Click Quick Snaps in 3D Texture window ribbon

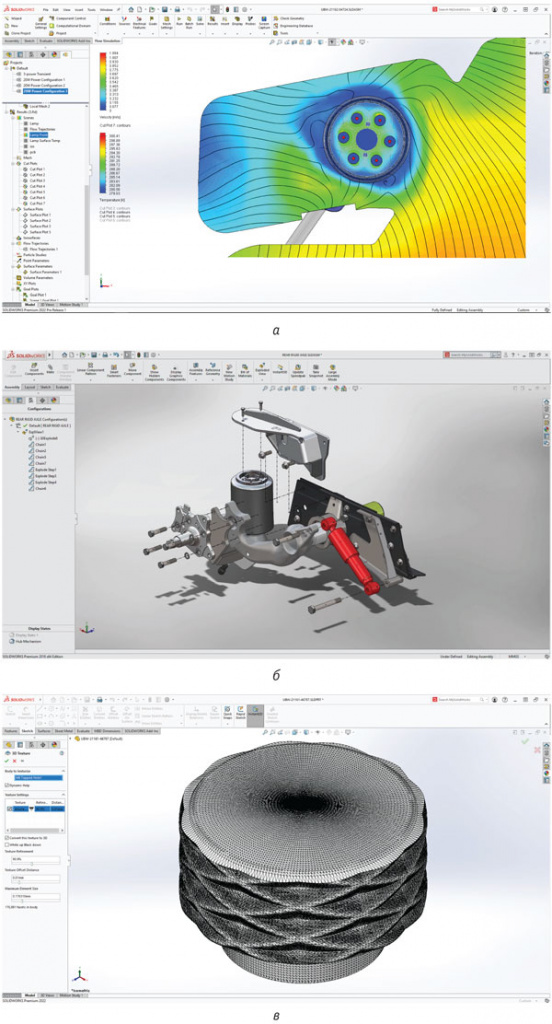point(227,712)
